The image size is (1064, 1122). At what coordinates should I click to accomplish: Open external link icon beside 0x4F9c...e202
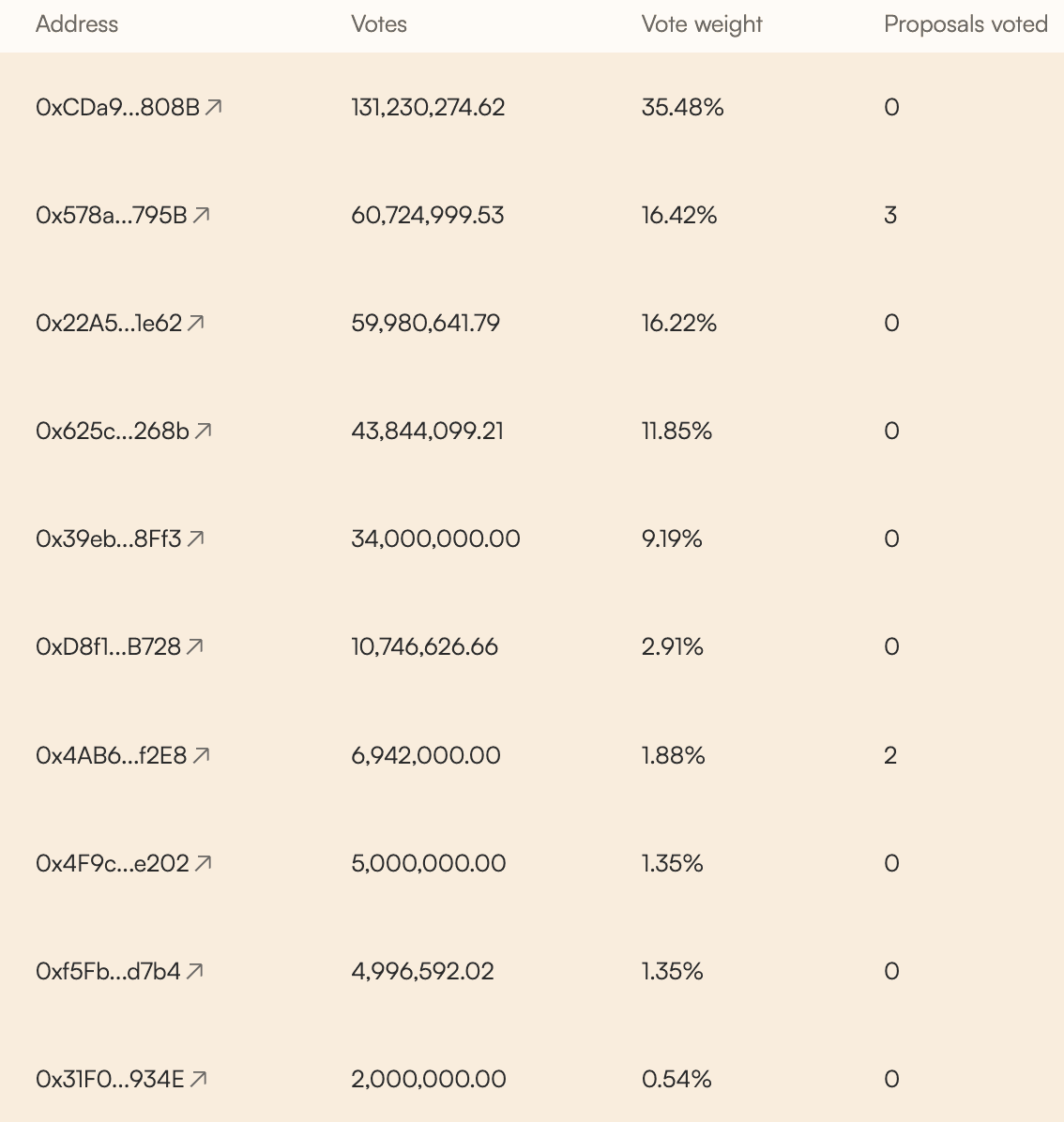(204, 862)
